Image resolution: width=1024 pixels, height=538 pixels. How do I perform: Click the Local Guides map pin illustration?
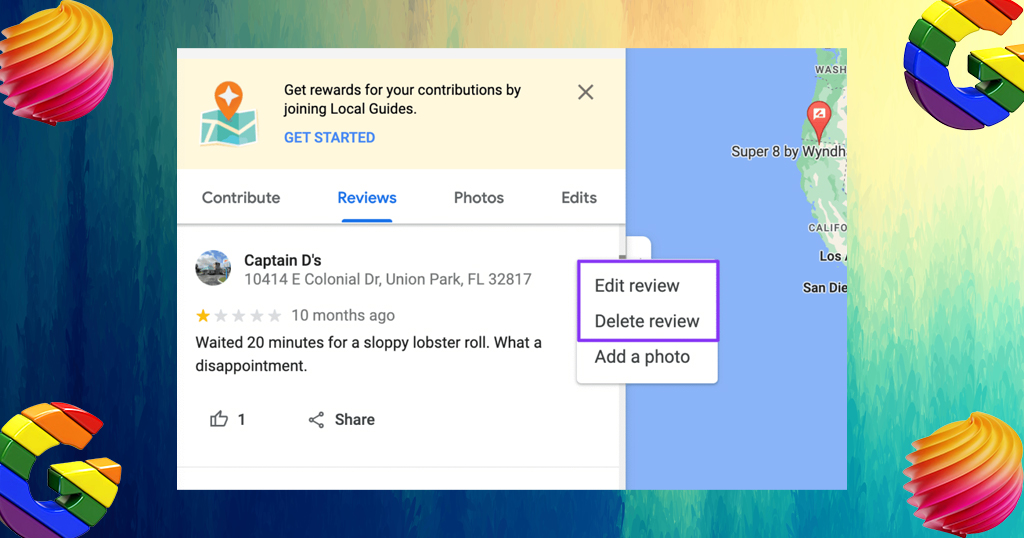click(229, 114)
